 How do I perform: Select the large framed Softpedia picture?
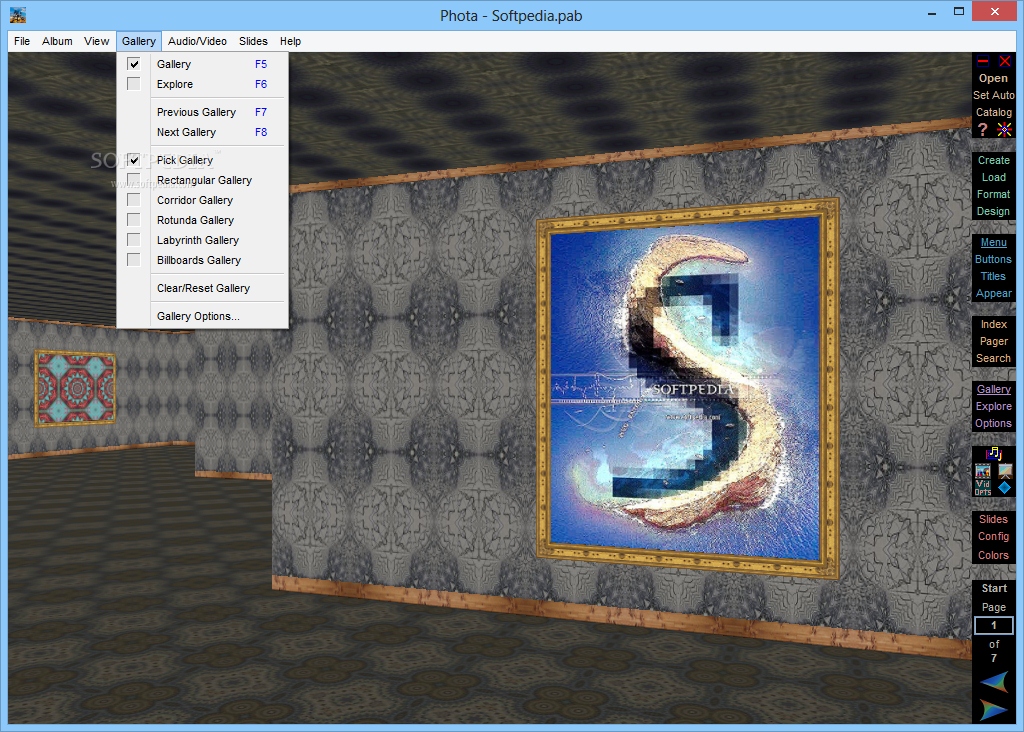point(687,388)
